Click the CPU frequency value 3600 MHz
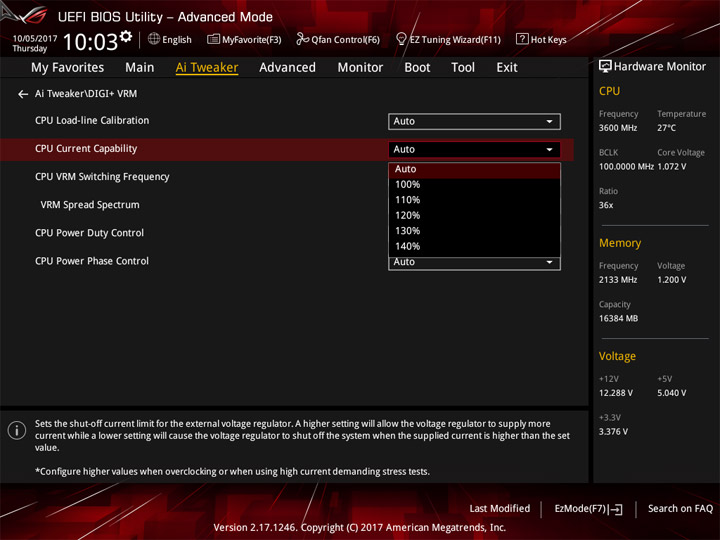This screenshot has height=540, width=720. [618, 128]
